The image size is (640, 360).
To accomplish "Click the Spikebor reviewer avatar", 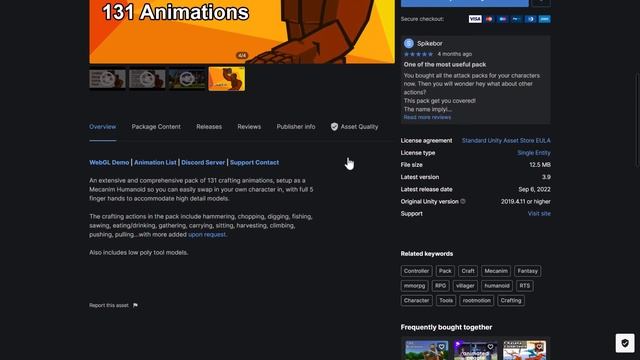I will click(409, 43).
